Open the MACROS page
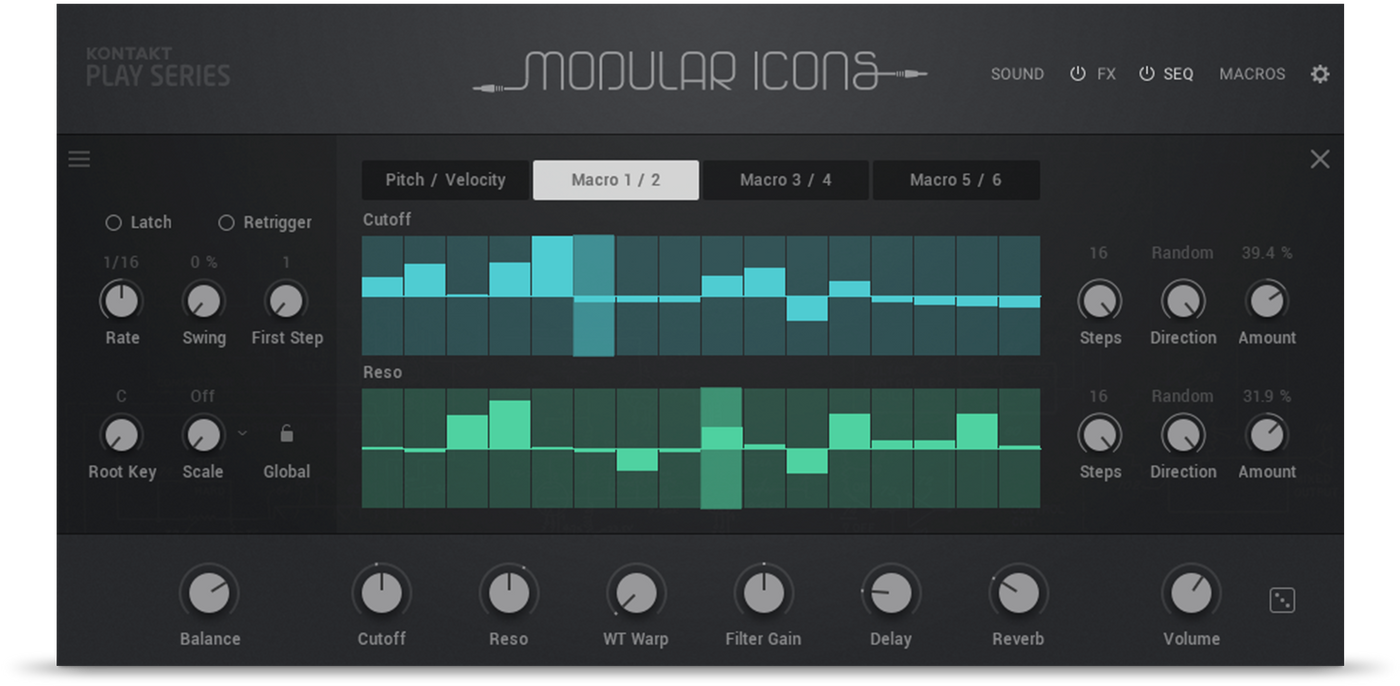Image resolution: width=1400 pixels, height=686 pixels. (1252, 74)
